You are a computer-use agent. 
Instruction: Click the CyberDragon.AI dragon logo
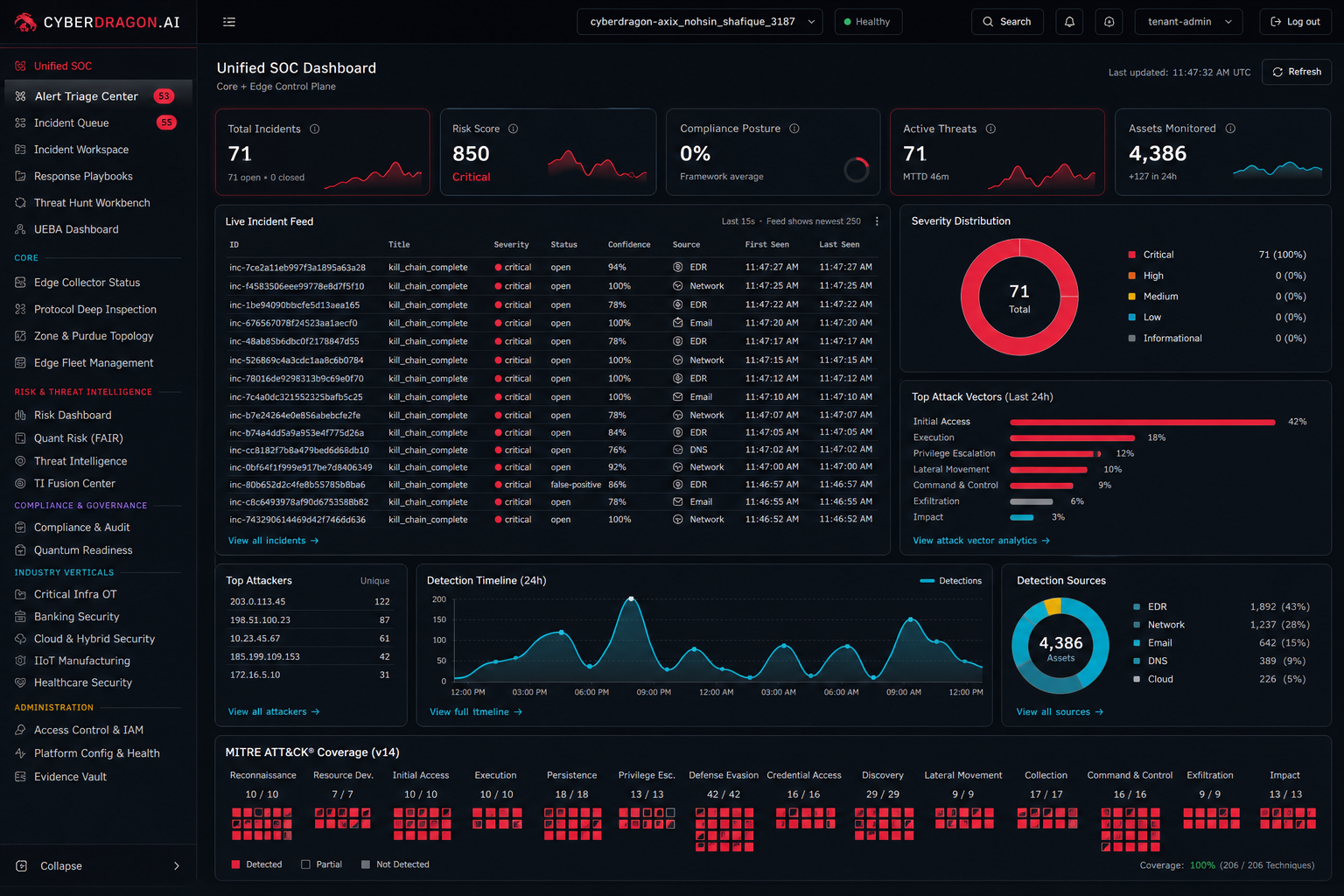[25, 22]
